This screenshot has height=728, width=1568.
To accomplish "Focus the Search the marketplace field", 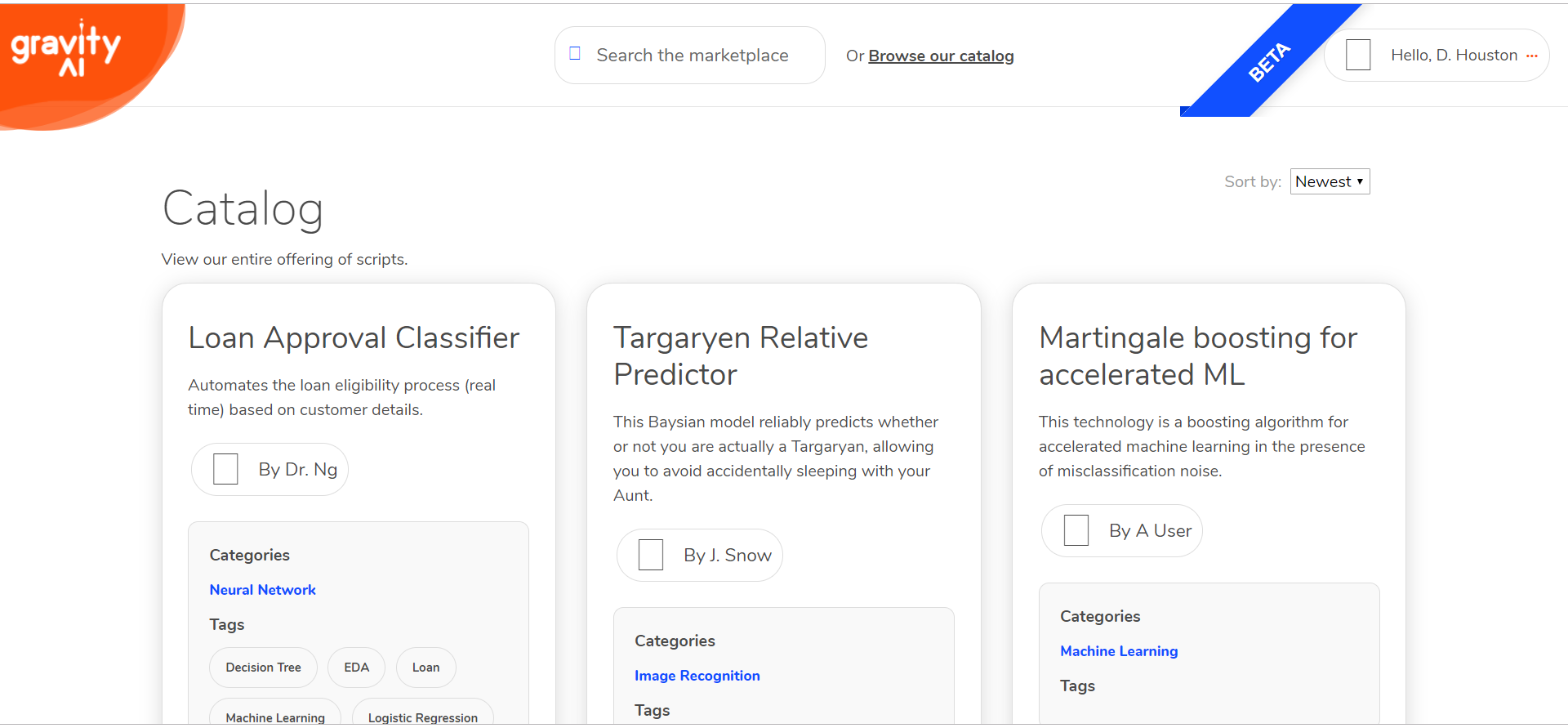I will pos(690,55).
